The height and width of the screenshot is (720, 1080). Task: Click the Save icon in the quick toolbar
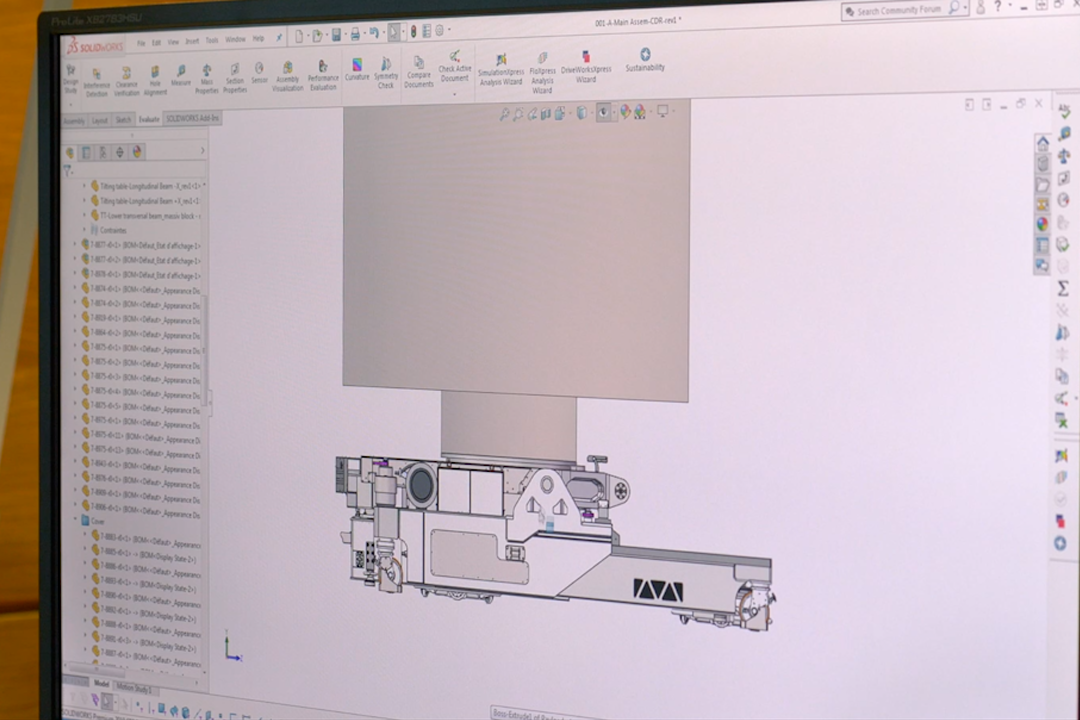[x=336, y=34]
